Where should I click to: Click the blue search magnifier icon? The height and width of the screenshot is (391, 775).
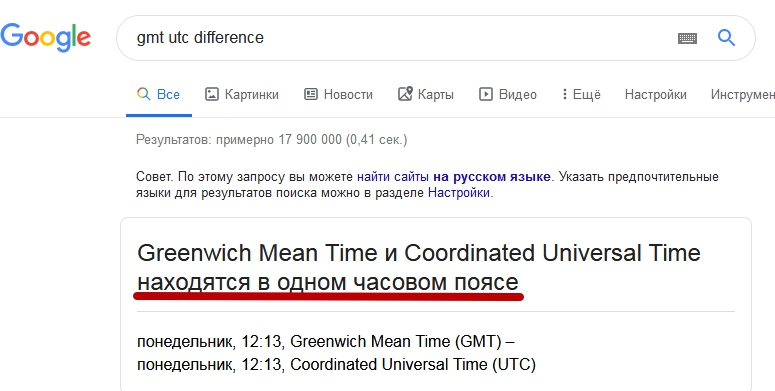click(726, 37)
